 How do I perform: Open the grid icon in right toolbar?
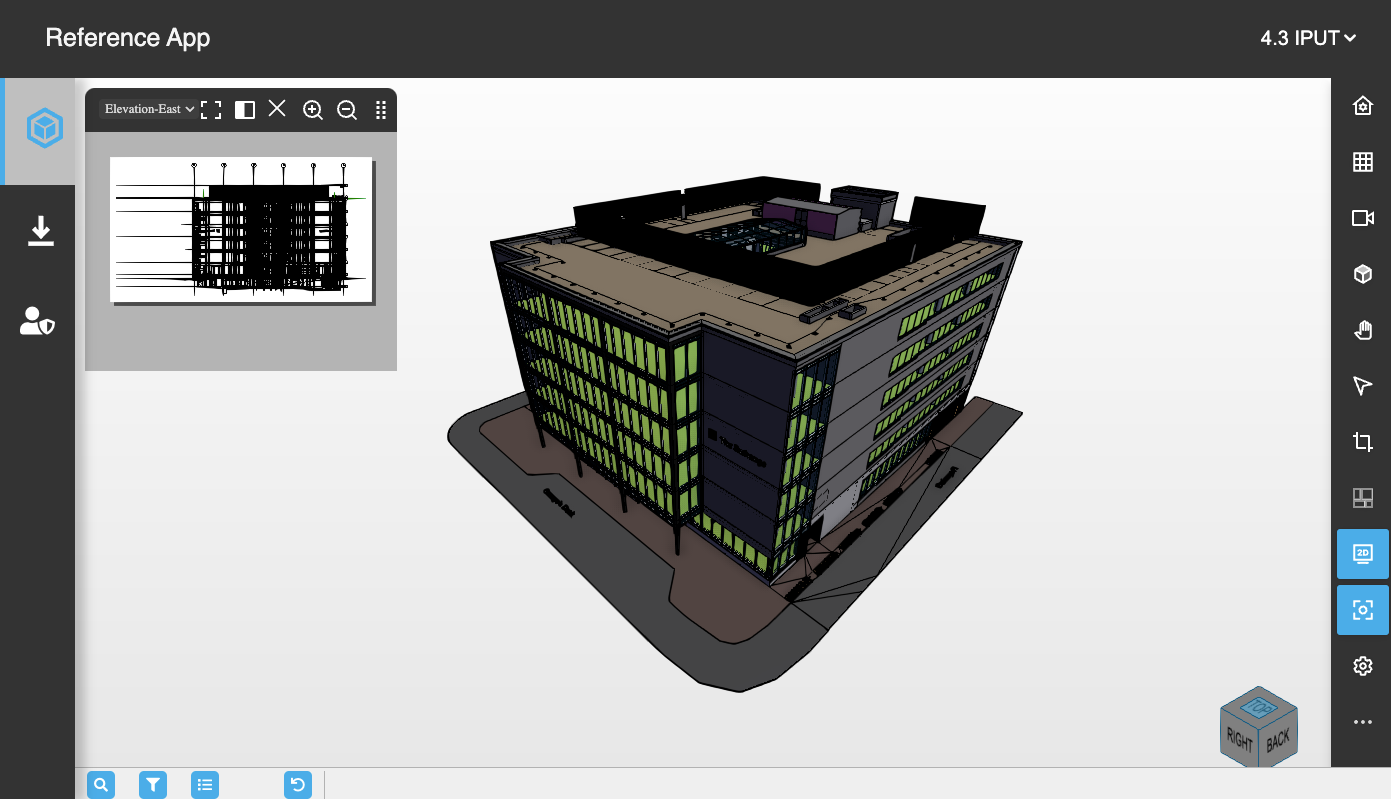click(x=1362, y=162)
